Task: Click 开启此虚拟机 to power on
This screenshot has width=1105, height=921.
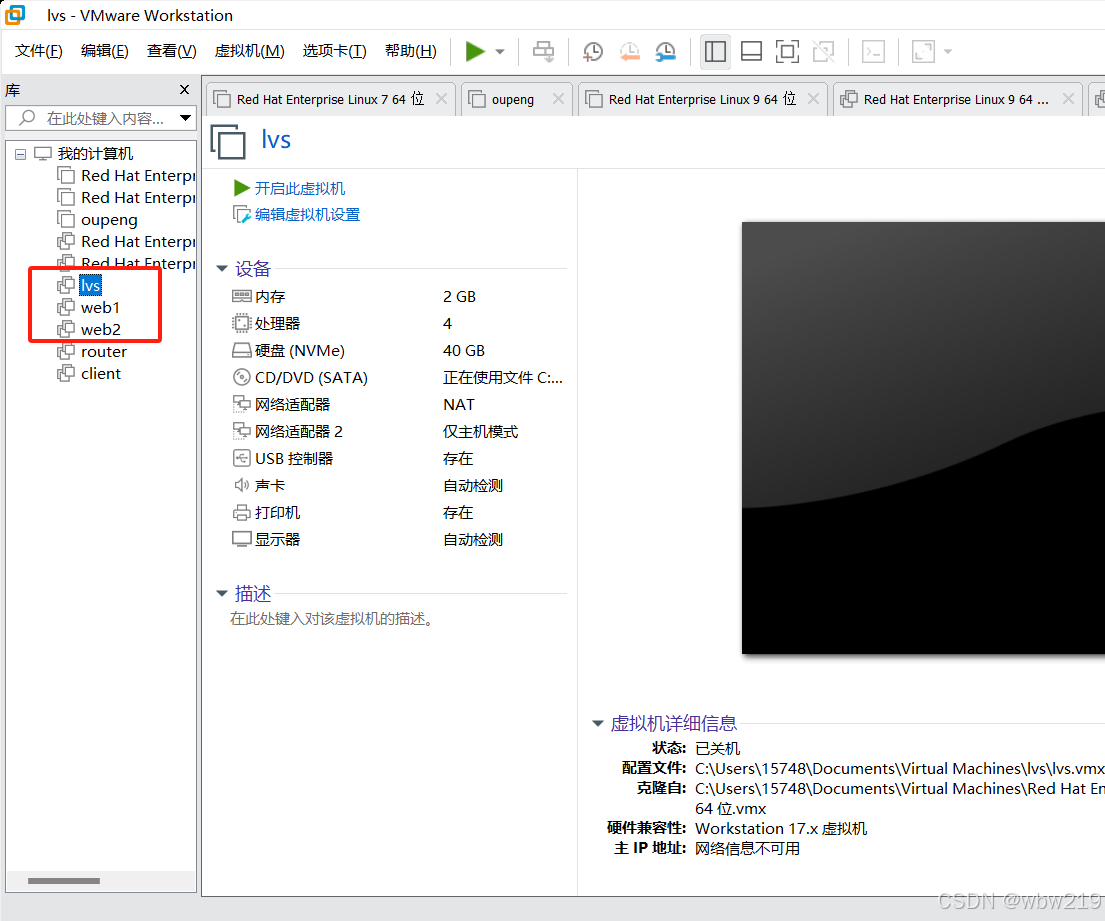Action: point(300,188)
